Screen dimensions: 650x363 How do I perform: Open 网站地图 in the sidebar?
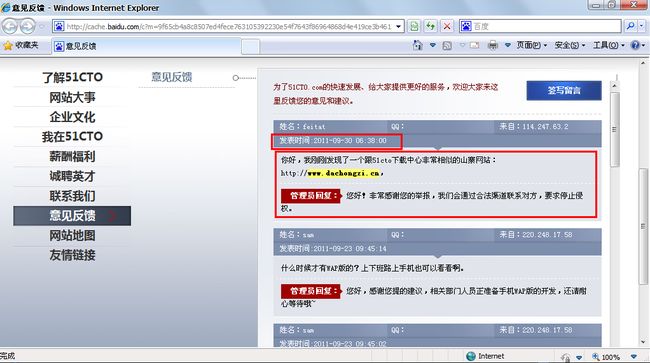pos(72,236)
